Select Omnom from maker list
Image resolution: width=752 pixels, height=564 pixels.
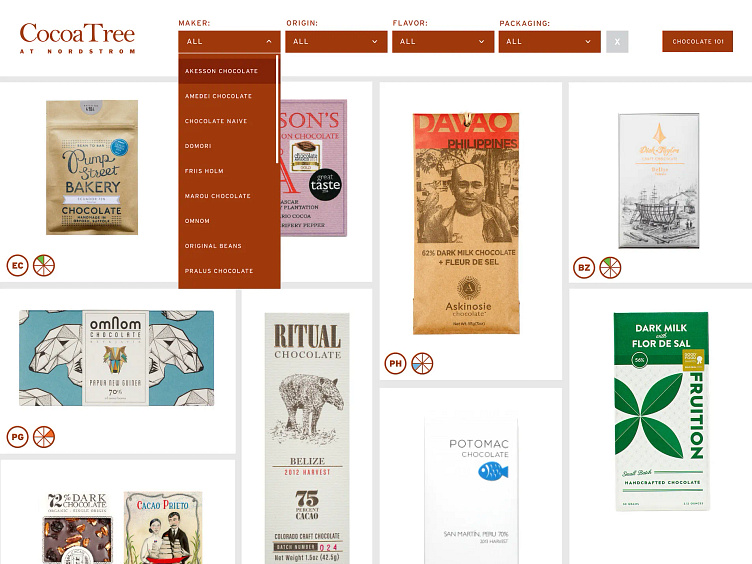coord(227,221)
